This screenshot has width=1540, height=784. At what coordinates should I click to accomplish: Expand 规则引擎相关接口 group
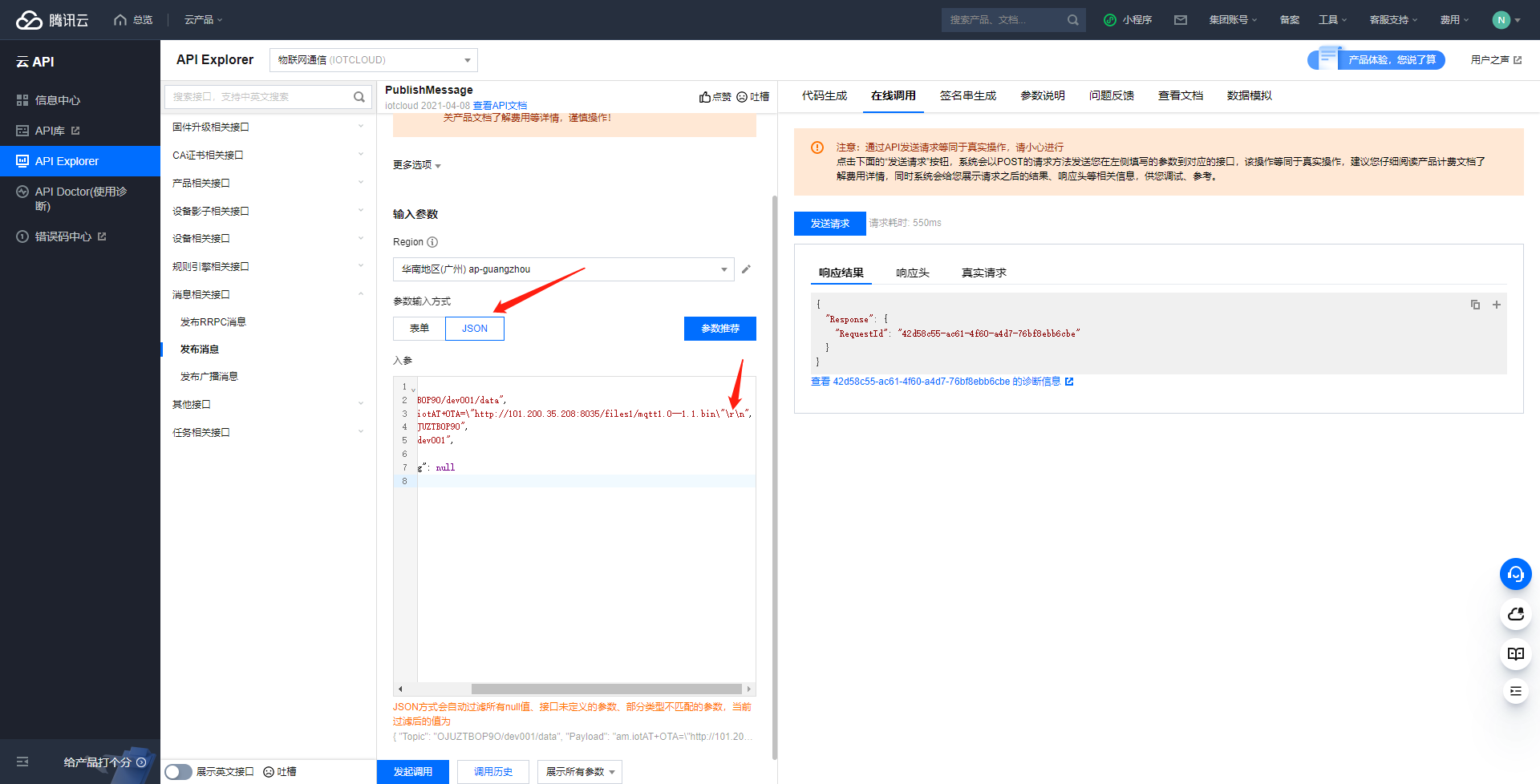tap(269, 267)
